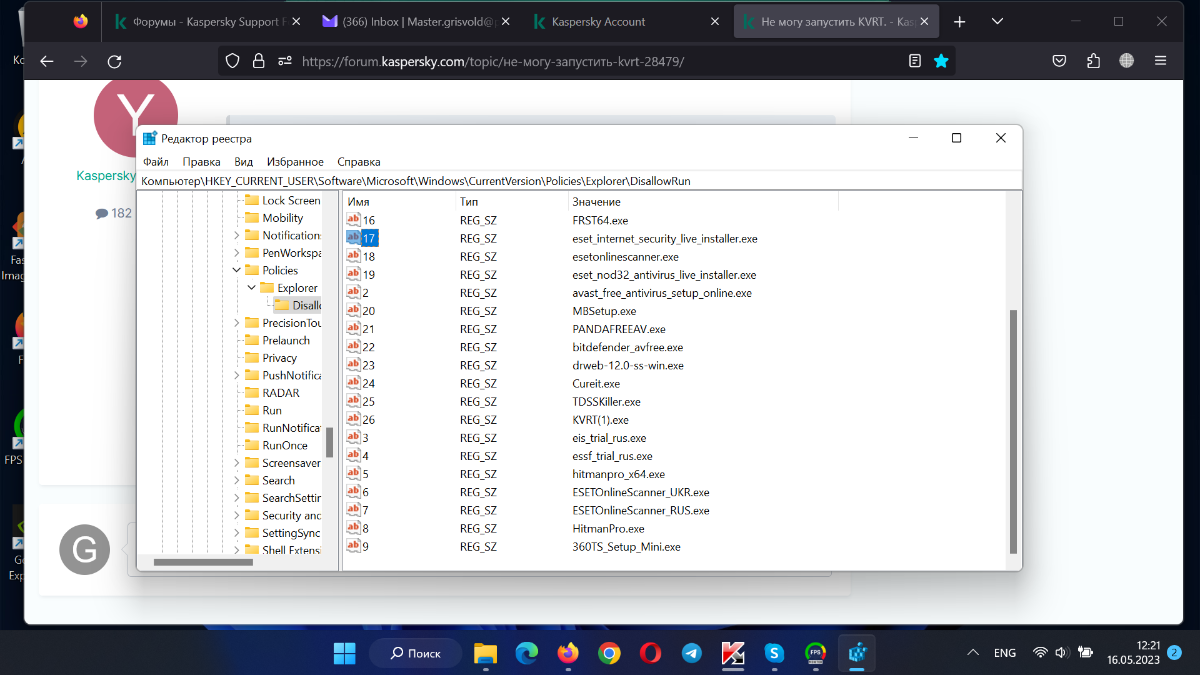Click the browser reload page icon

tap(115, 61)
